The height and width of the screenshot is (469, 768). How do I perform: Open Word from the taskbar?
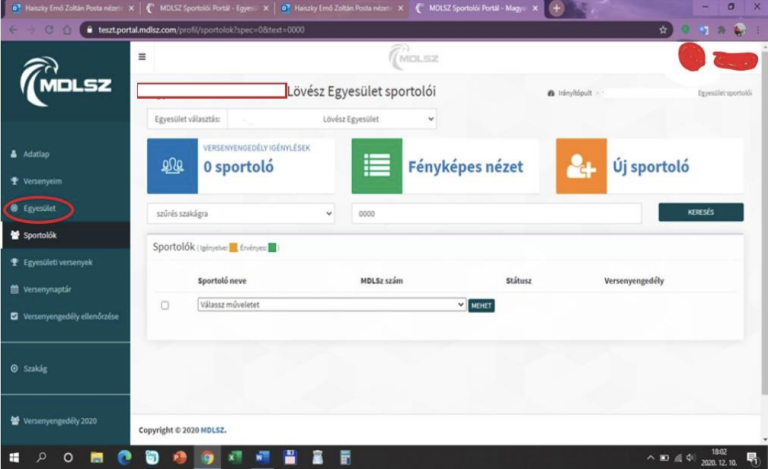[261, 457]
